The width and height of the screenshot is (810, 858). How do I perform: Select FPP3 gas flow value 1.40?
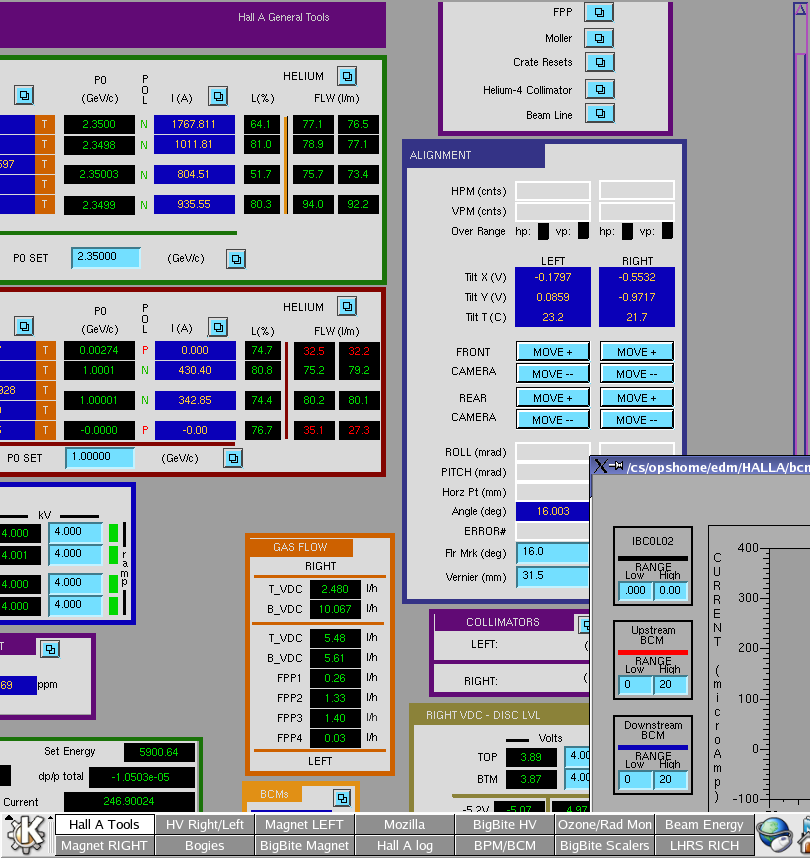point(335,718)
